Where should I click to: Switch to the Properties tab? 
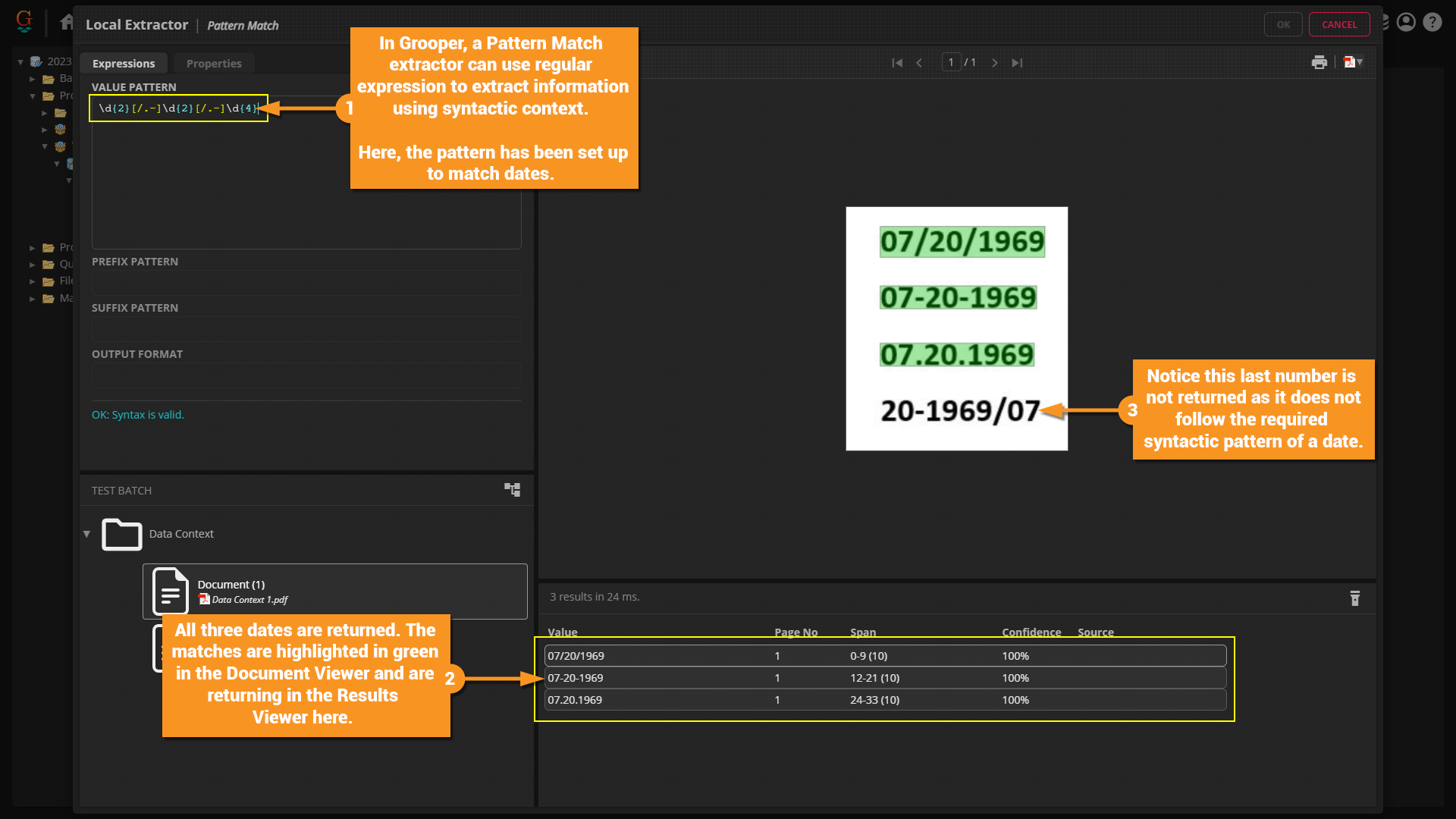click(x=214, y=64)
